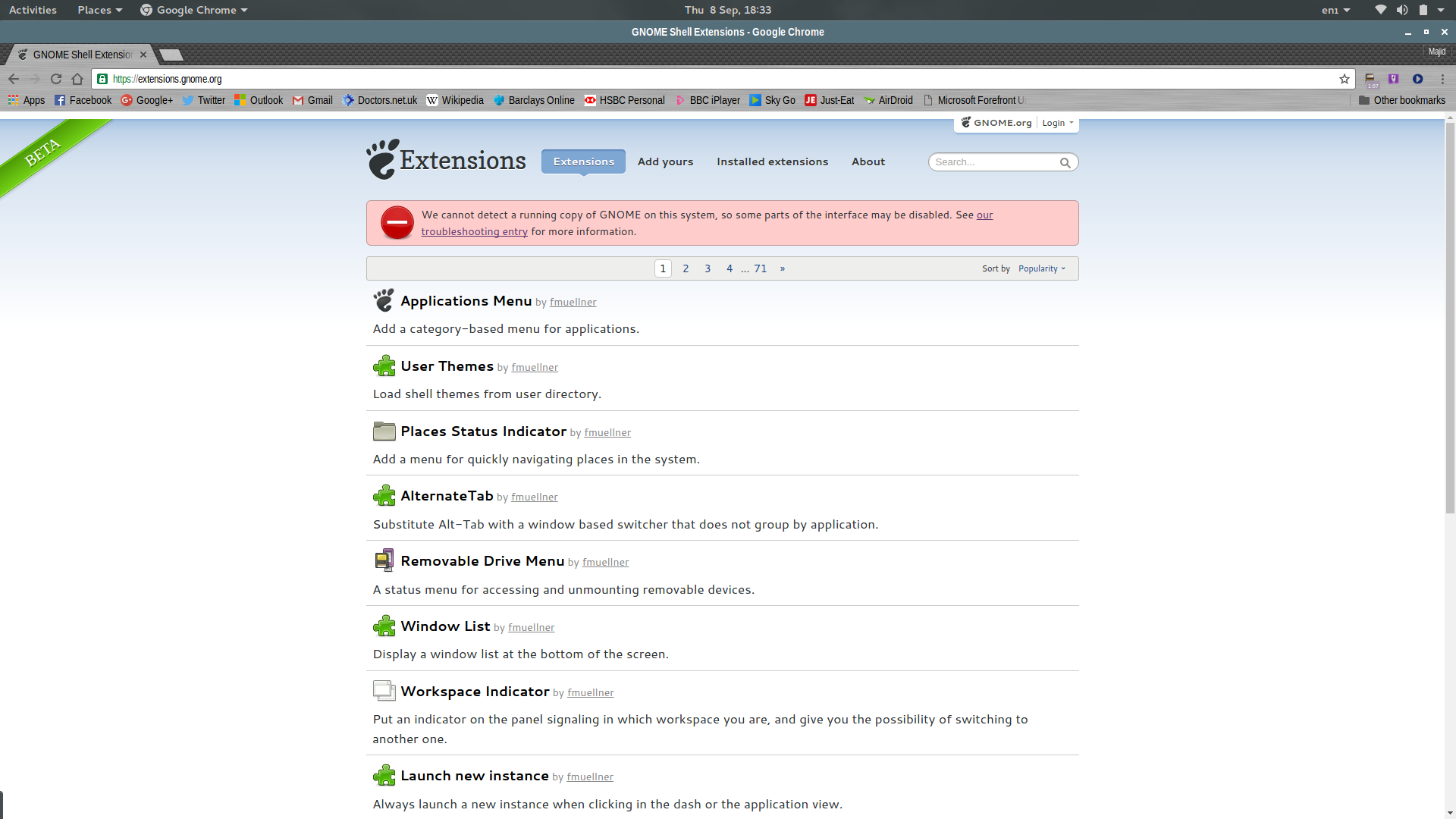
Task: Click the blue play-circle extension icon
Action: click(1417, 79)
